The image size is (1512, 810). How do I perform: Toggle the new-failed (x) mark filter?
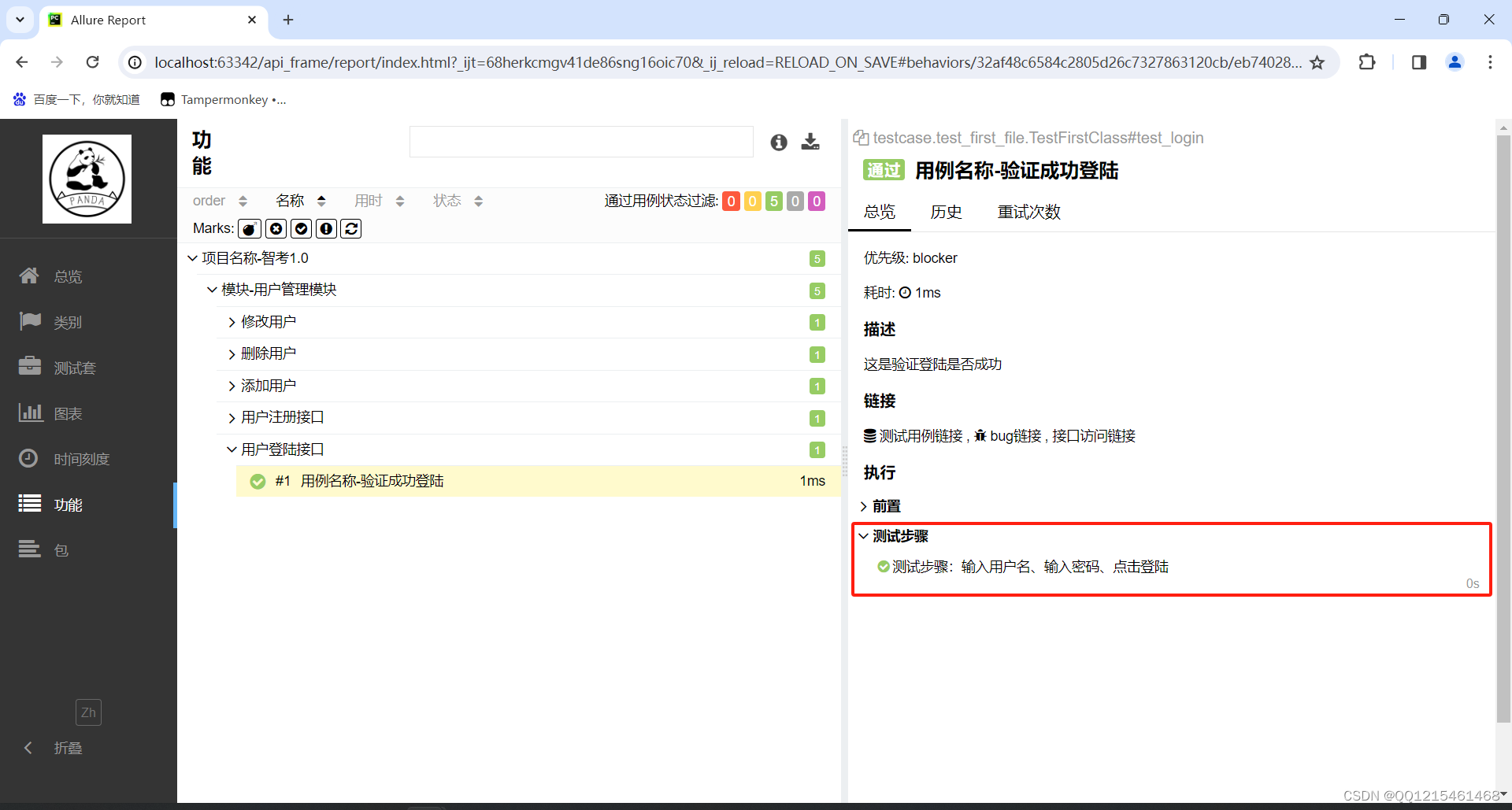point(276,228)
